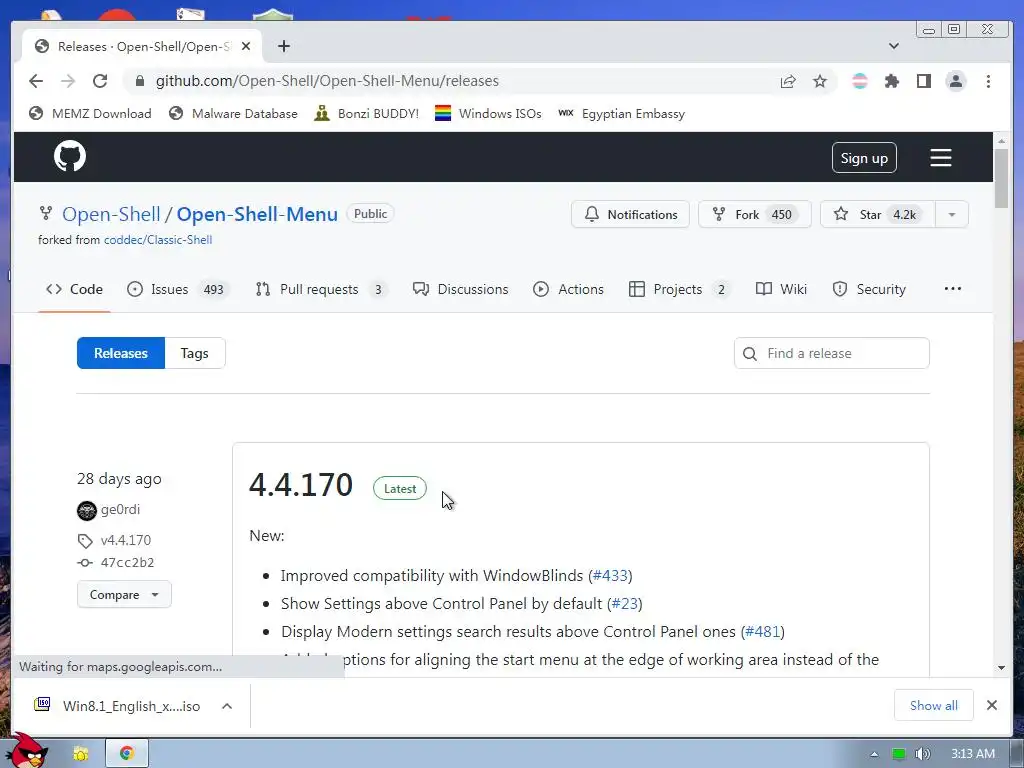Open the volume speaker tray icon
The width and height of the screenshot is (1024, 768).
pyautogui.click(x=922, y=754)
